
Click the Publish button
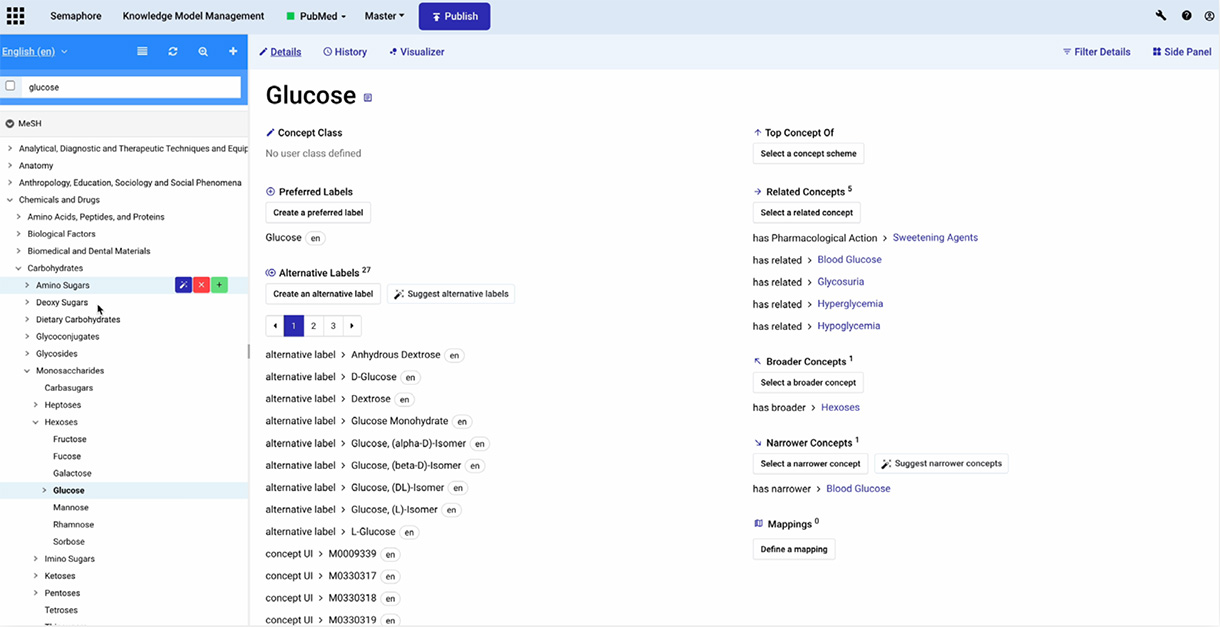(454, 16)
